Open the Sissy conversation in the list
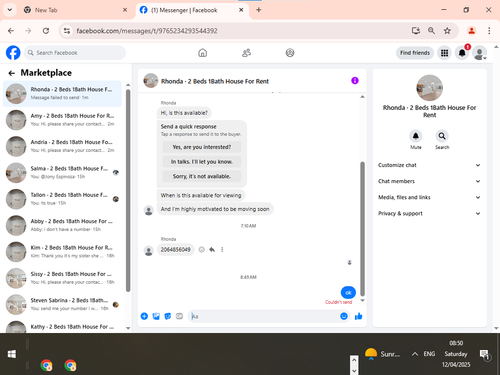This screenshot has height=375, width=500. point(62,278)
